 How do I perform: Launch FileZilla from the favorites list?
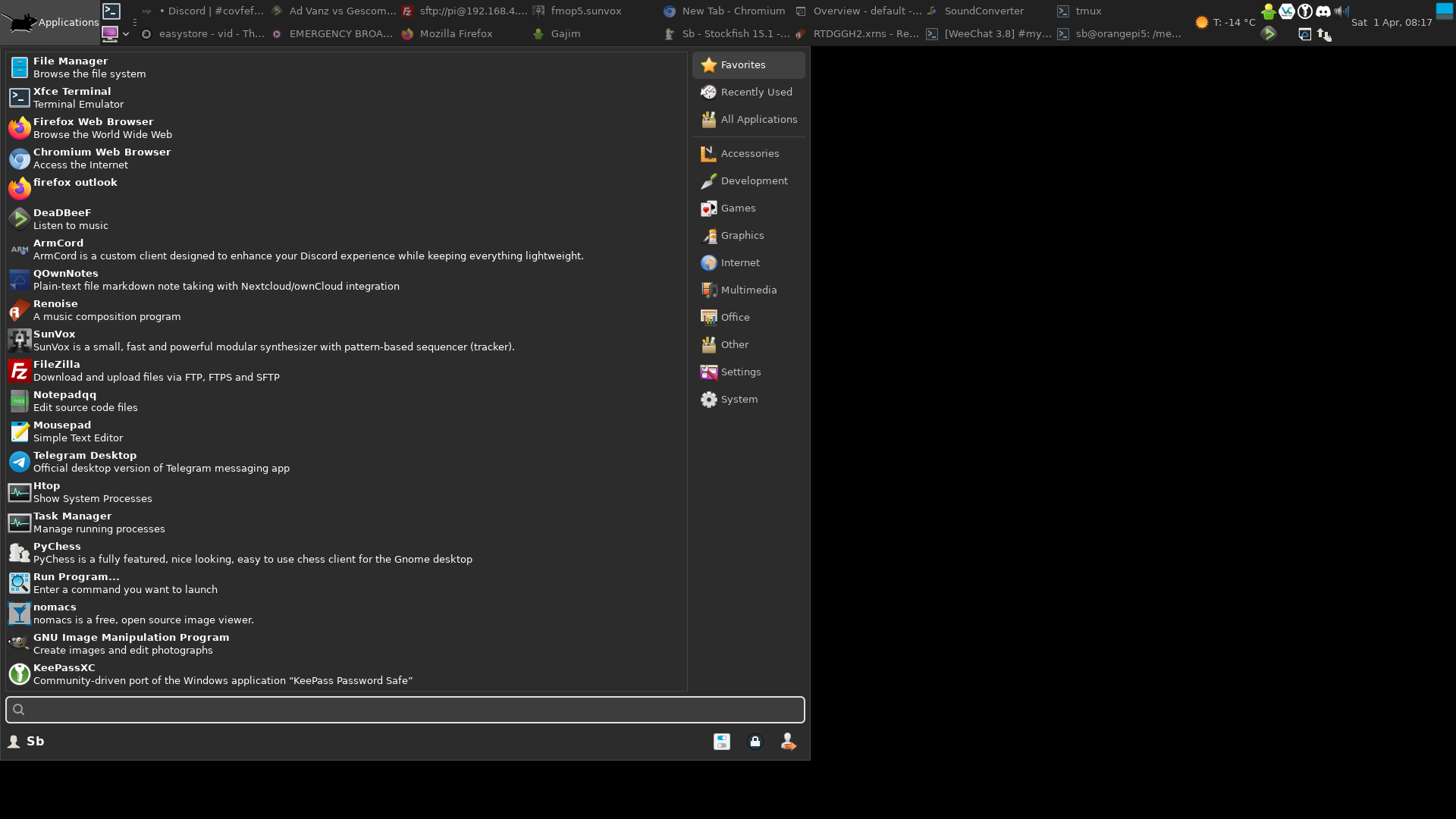point(346,371)
